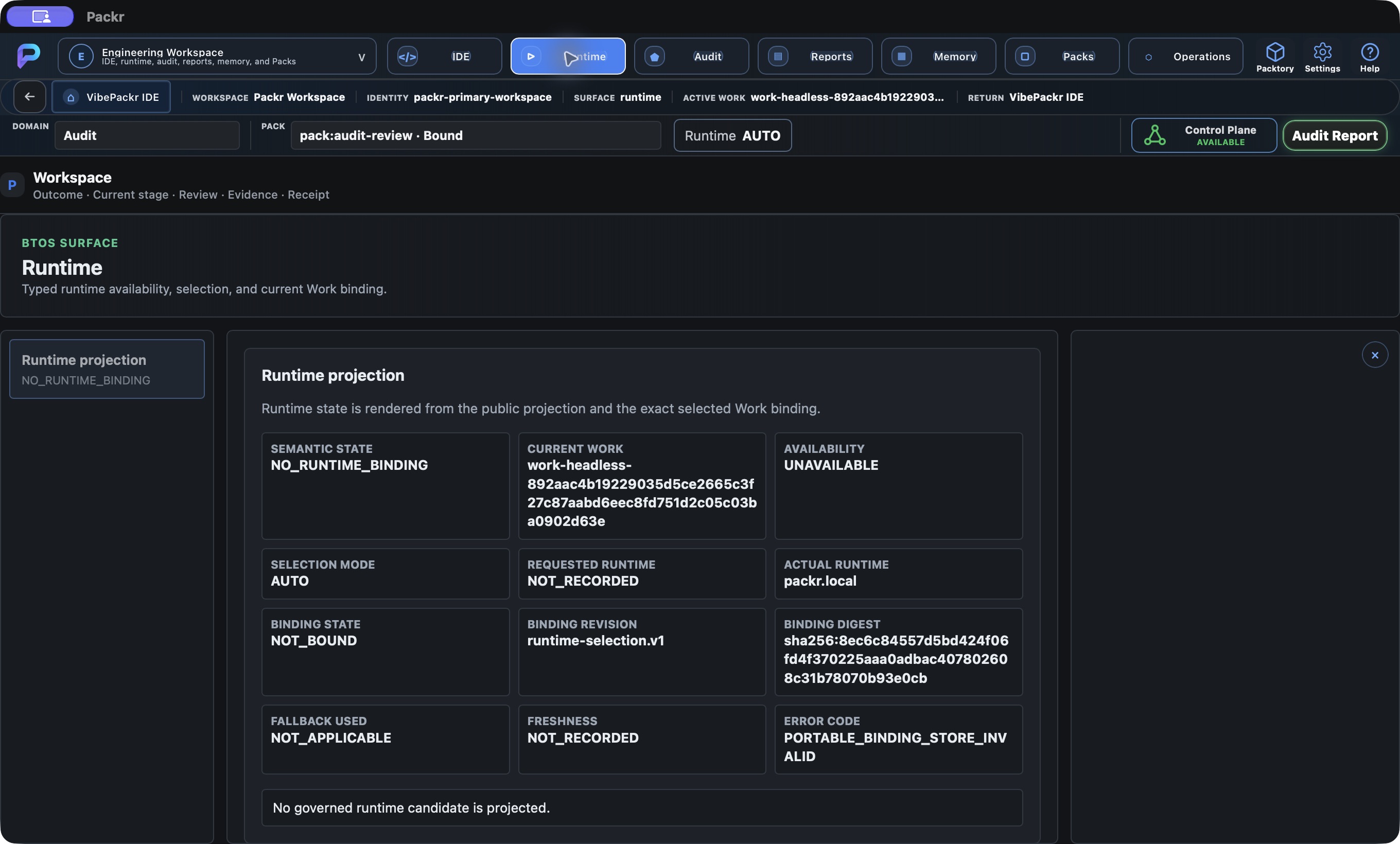Click the Packr logo icon
Viewport: 1400px width, 844px height.
point(28,56)
